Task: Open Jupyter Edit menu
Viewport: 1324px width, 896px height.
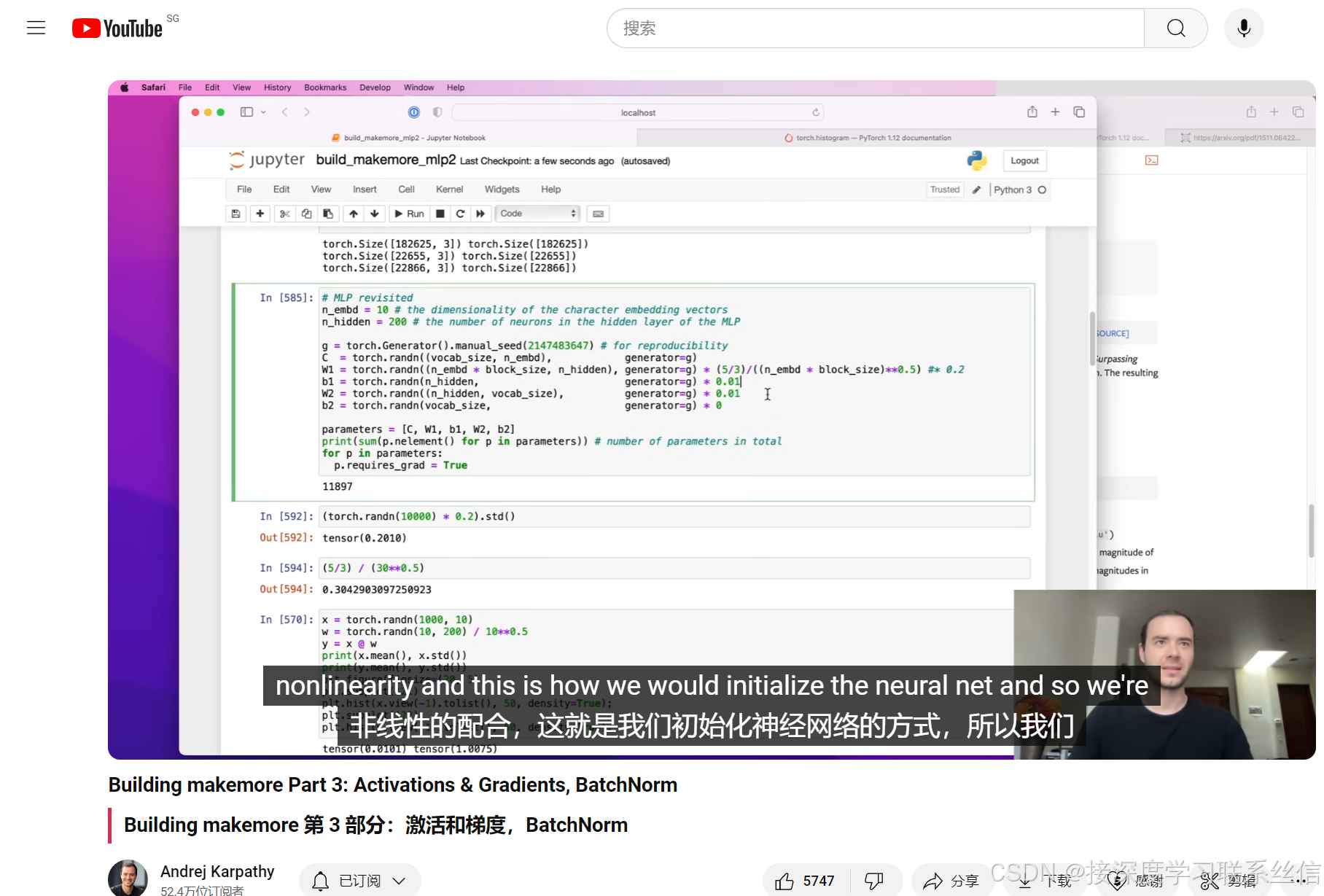Action: tap(281, 190)
